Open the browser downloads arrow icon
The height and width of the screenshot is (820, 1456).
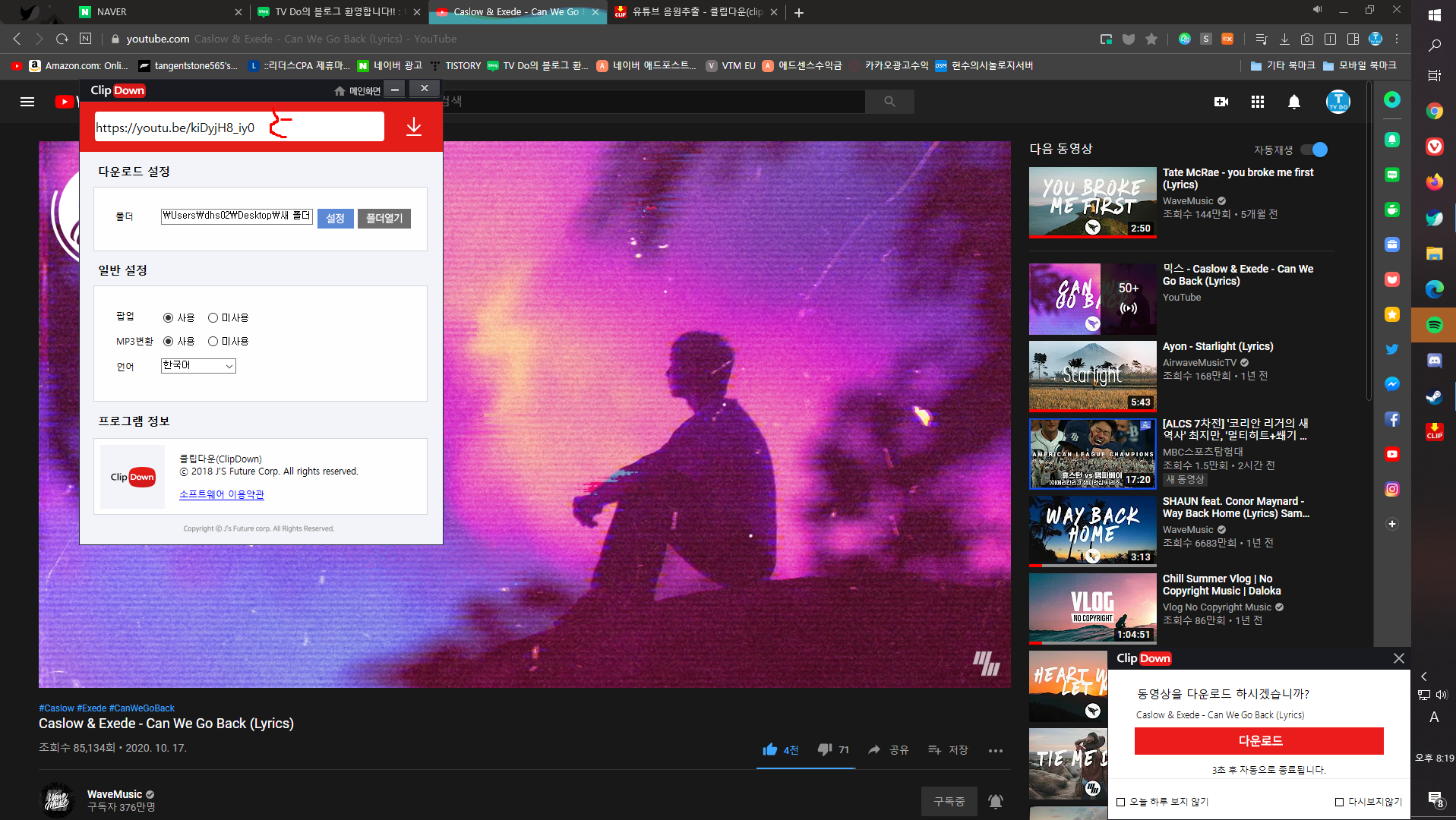(1284, 39)
